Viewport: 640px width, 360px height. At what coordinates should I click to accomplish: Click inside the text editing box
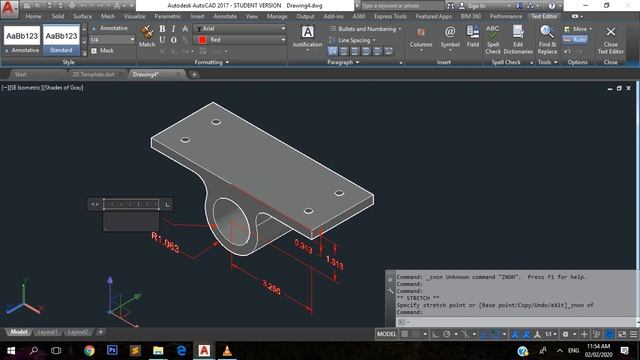131,221
